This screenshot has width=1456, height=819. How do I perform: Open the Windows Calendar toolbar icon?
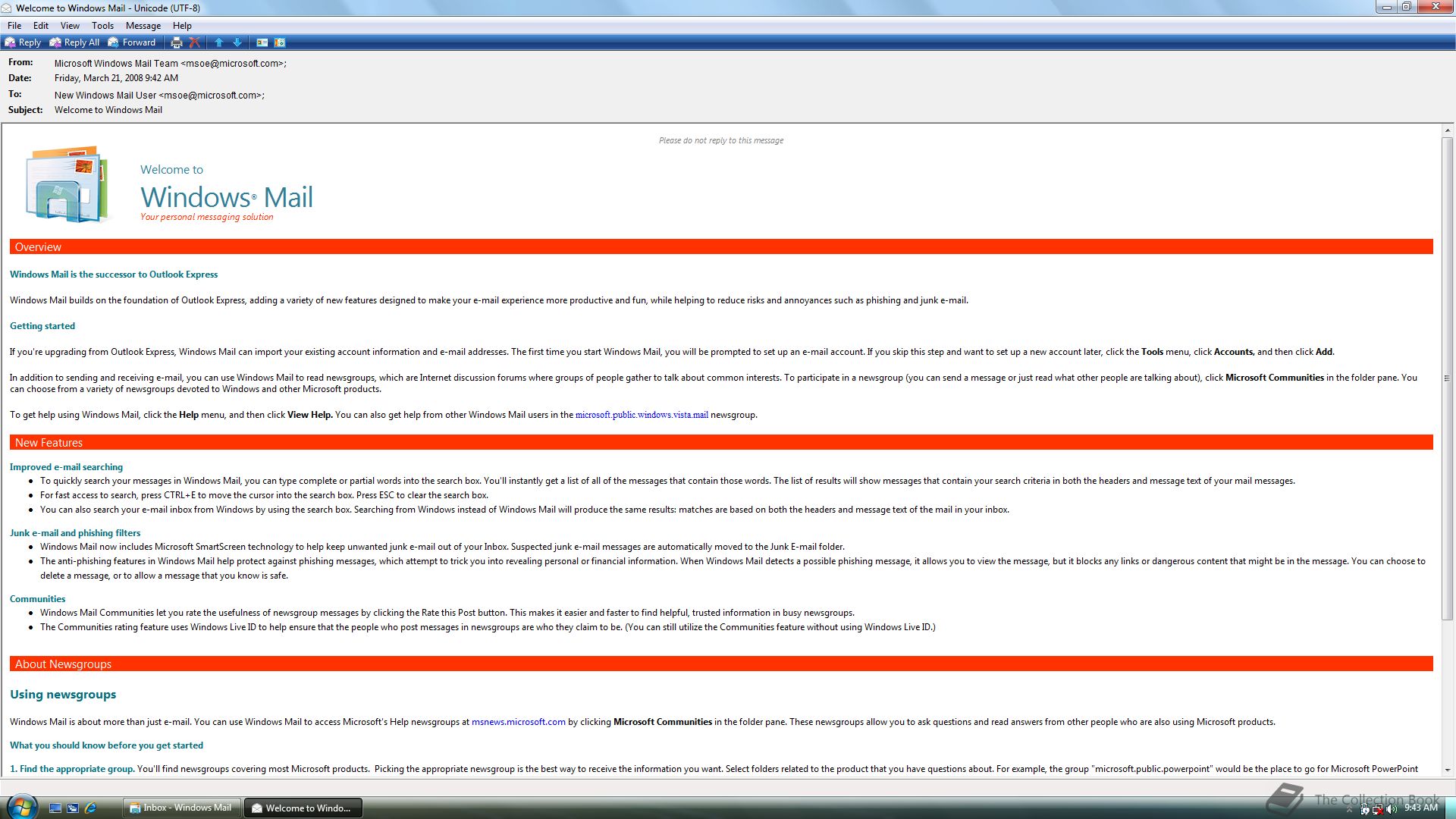coord(280,42)
